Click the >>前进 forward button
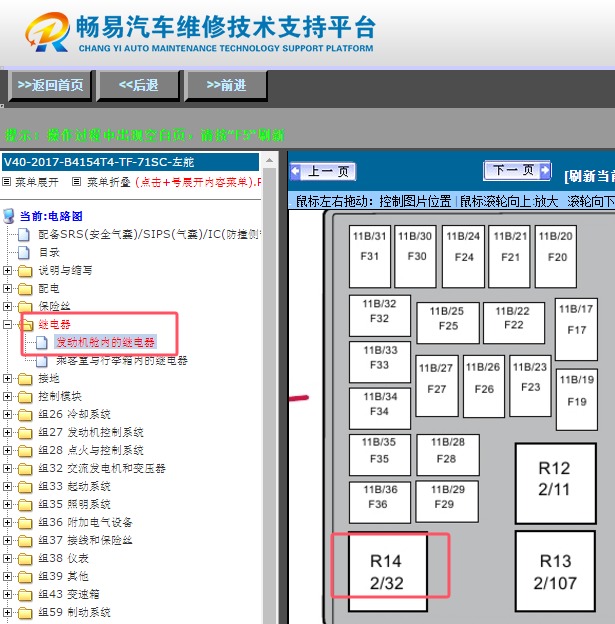This screenshot has height=624, width=615. (x=226, y=85)
